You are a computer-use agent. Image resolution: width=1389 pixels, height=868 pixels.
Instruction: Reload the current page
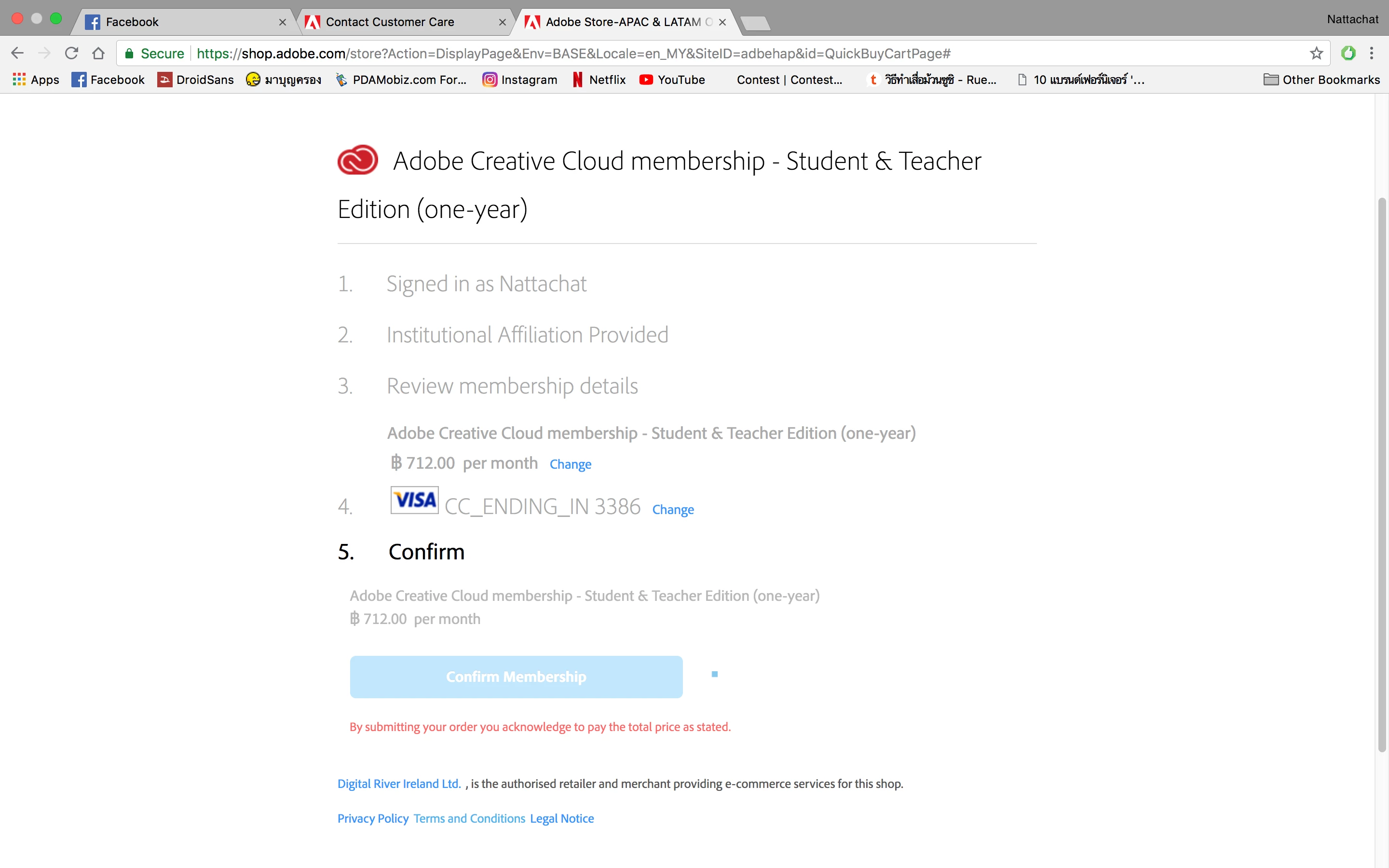tap(71, 54)
